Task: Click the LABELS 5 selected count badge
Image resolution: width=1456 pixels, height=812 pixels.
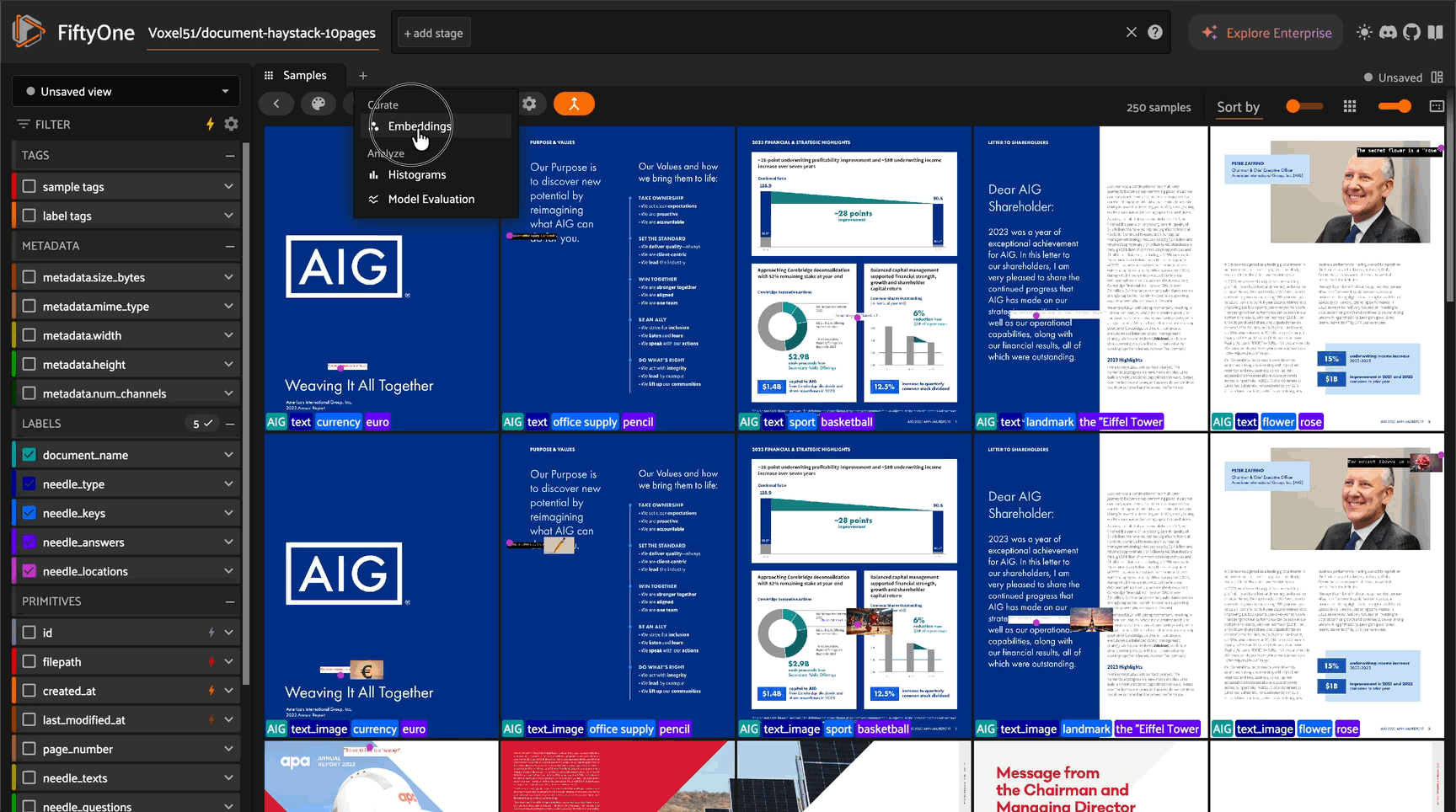Action: 202,424
